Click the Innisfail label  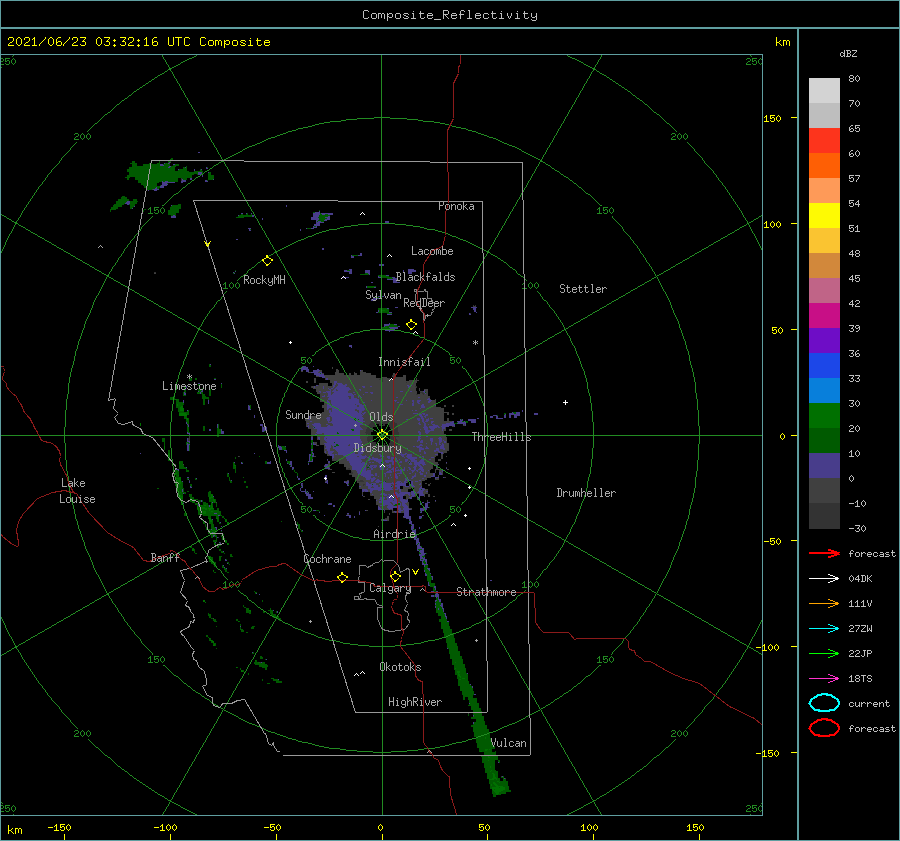coord(404,362)
